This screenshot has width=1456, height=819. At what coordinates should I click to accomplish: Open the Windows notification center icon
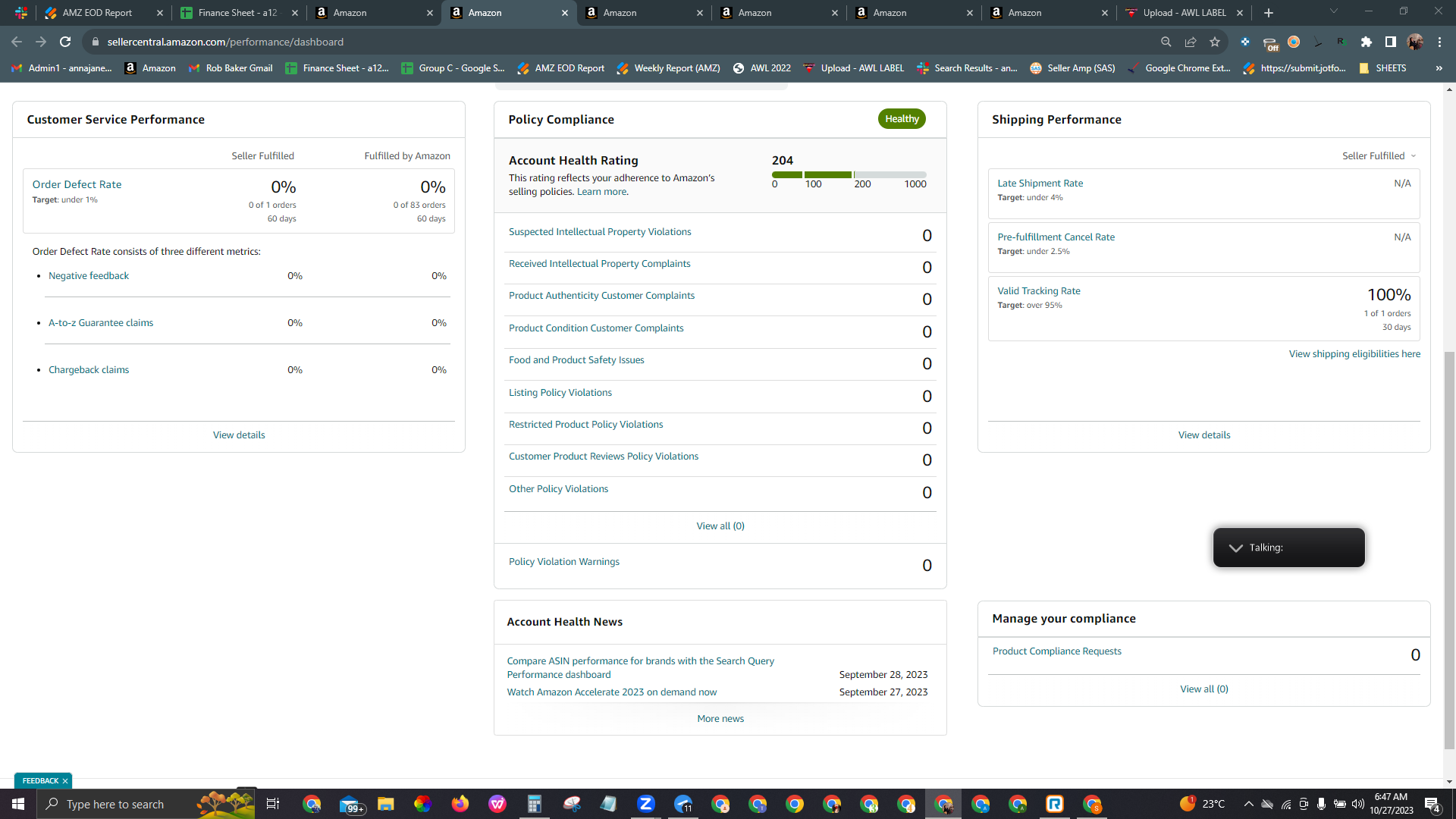pyautogui.click(x=1432, y=804)
